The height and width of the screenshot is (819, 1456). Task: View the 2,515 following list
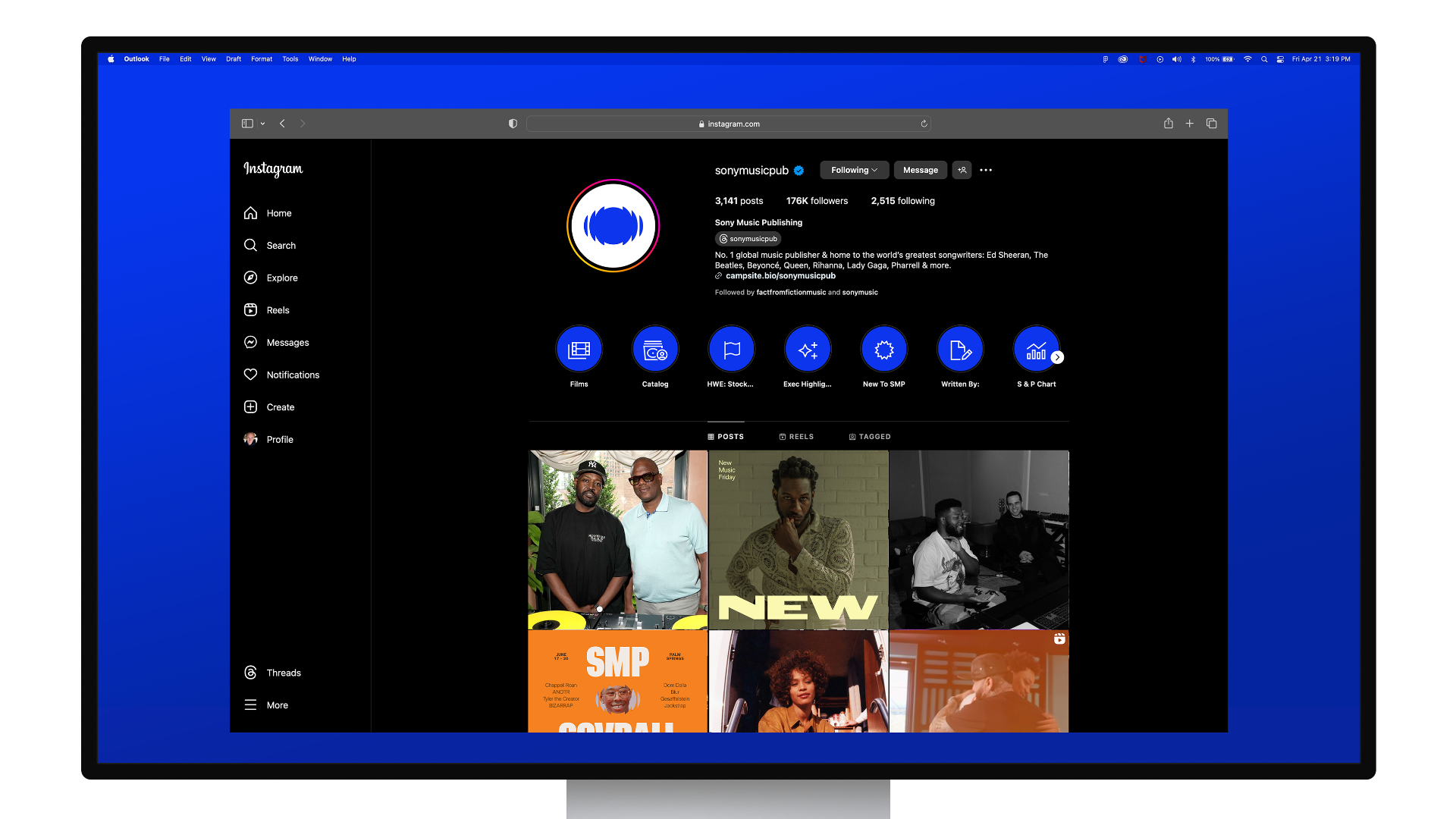click(x=902, y=201)
